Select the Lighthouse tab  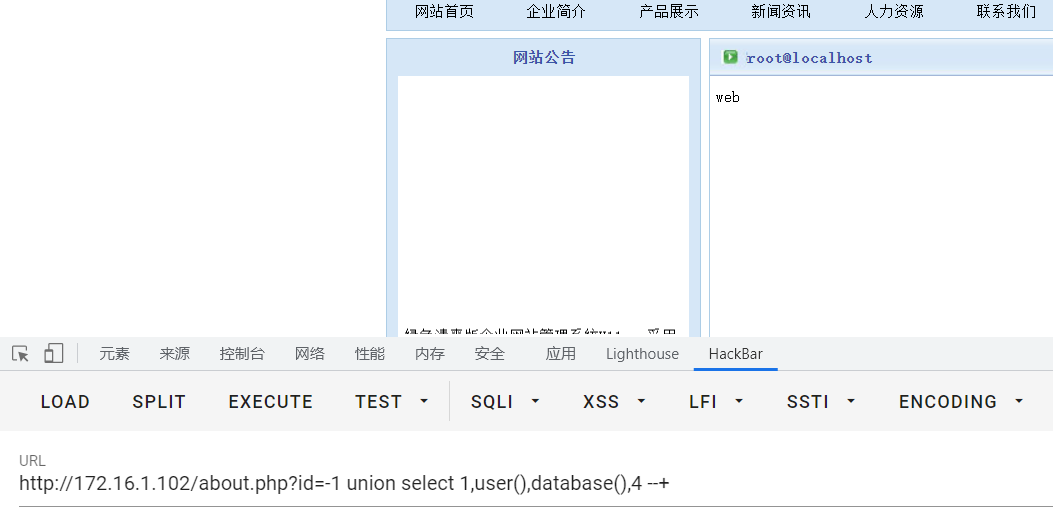point(642,354)
